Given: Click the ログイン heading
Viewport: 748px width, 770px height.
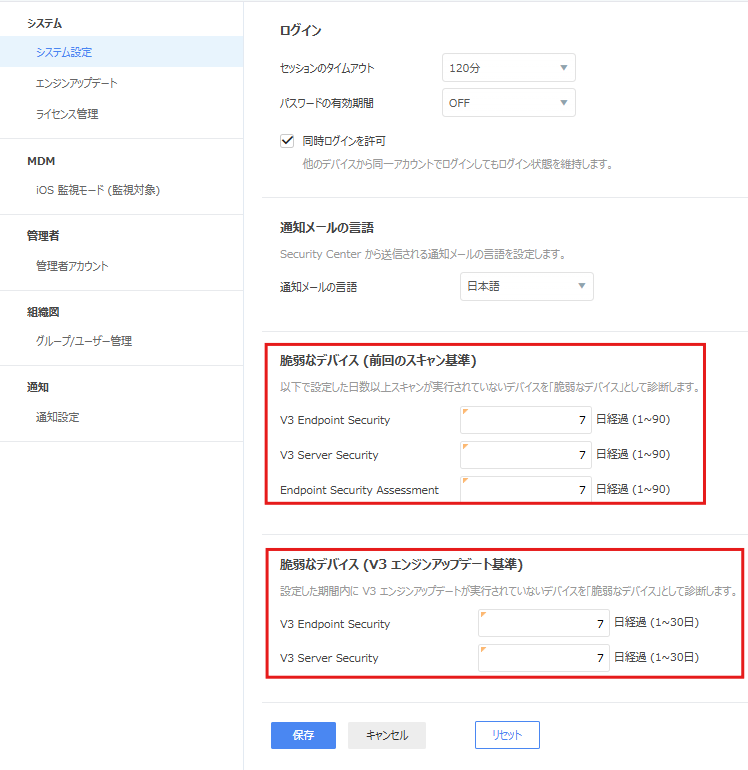Looking at the screenshot, I should [x=301, y=30].
